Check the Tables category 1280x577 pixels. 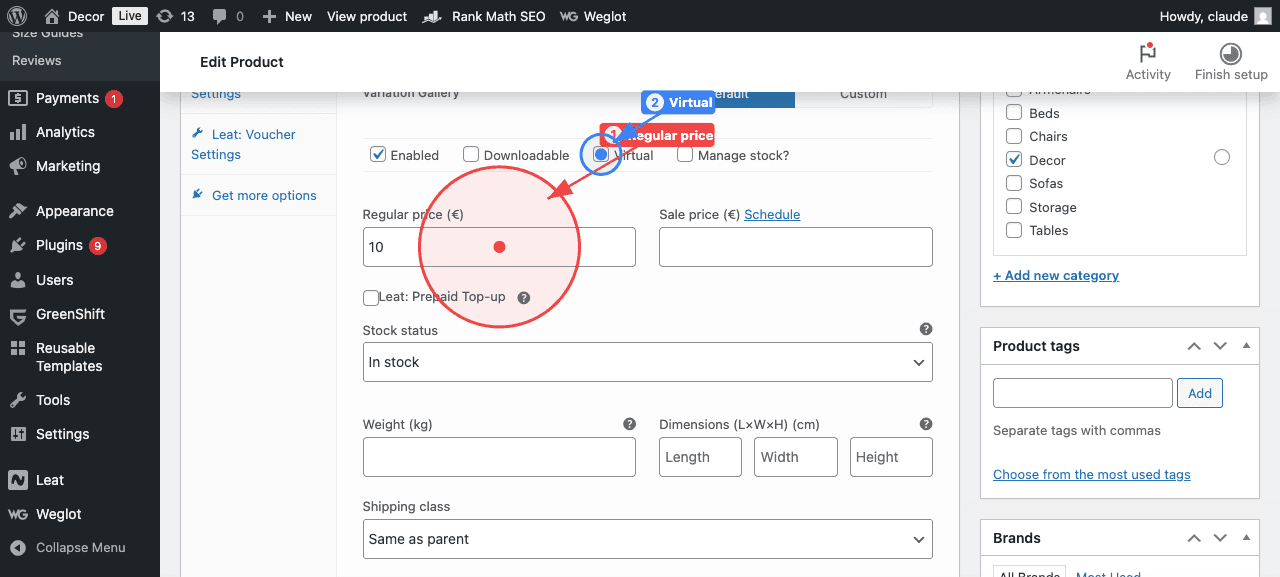[x=1014, y=230]
